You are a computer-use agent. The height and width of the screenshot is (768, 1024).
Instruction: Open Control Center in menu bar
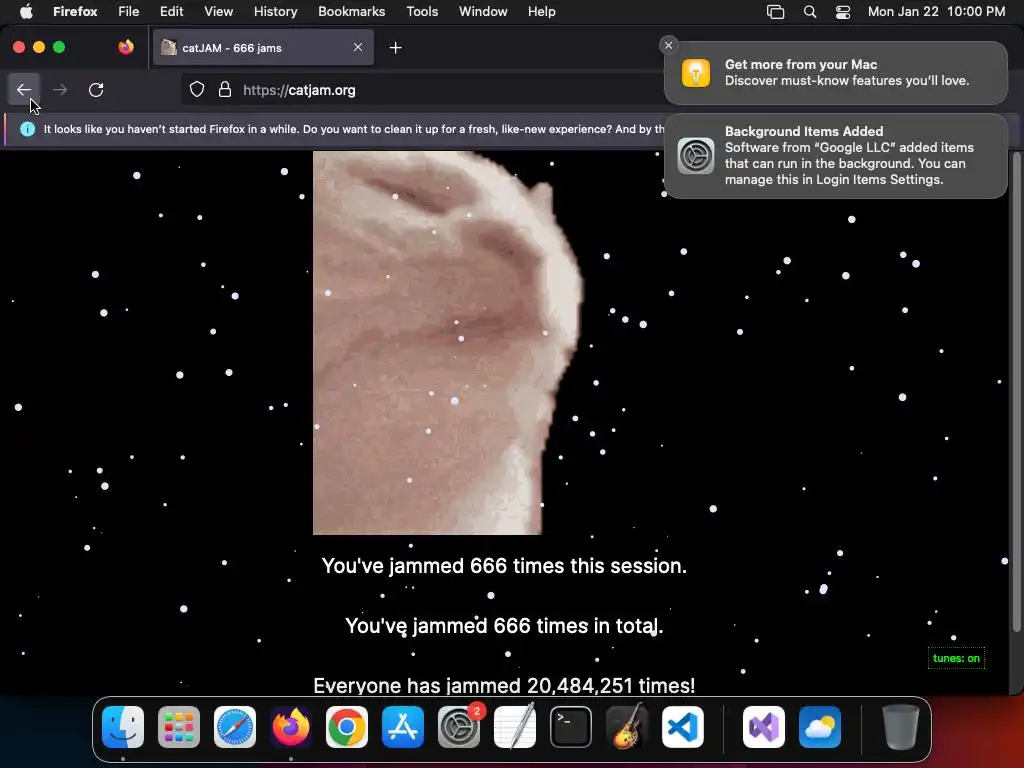843,11
